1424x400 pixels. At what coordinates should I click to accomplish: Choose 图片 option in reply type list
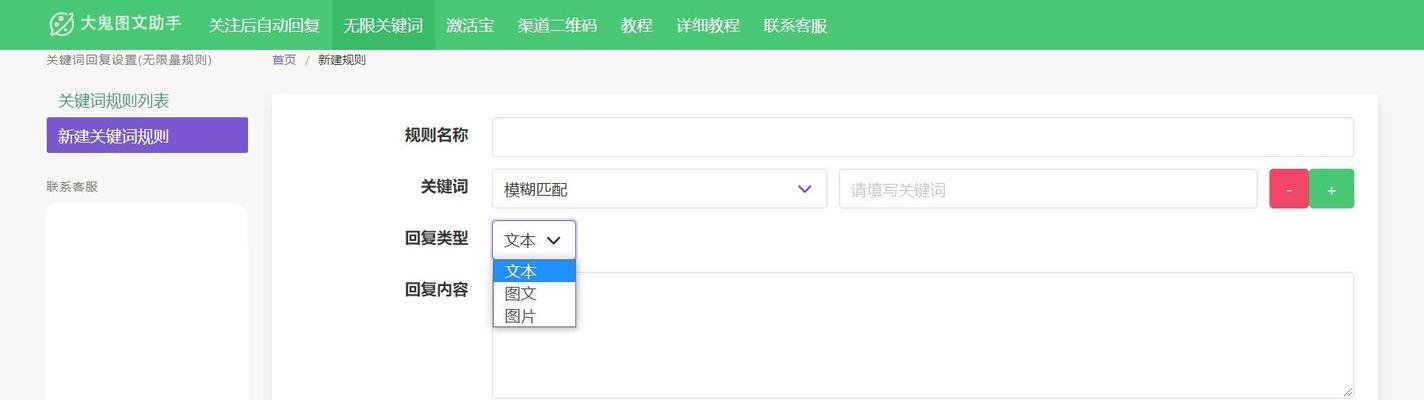pos(534,316)
